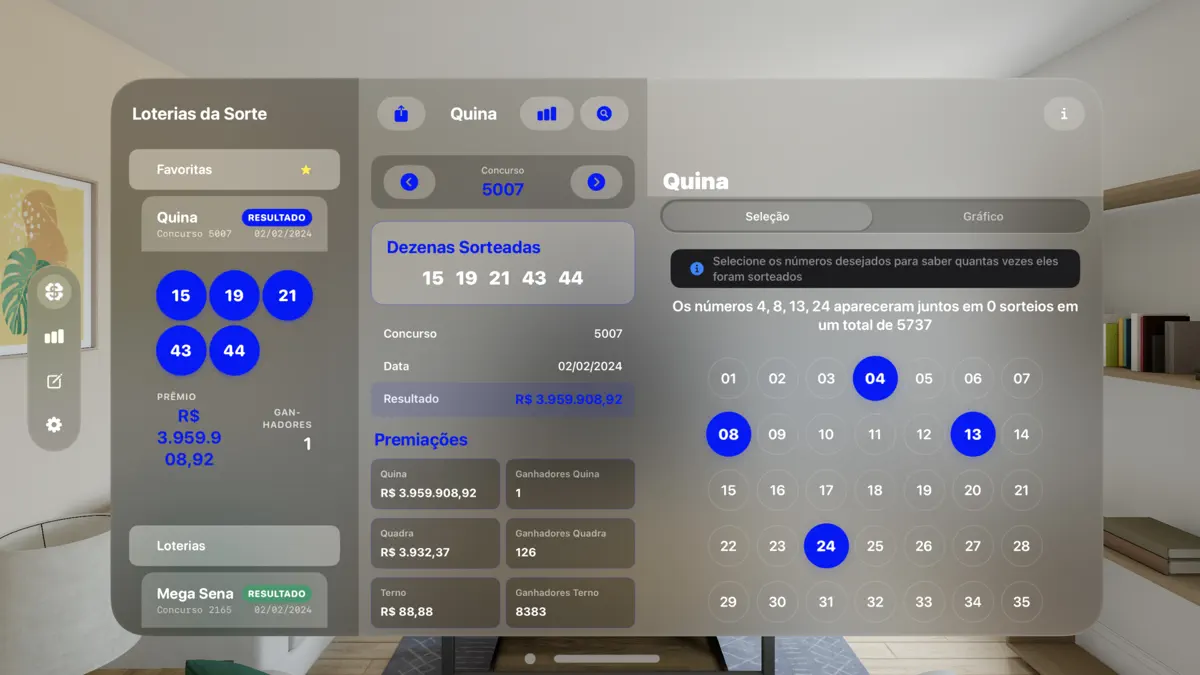This screenshot has height=675, width=1200.
Task: Click the Resultado R$ 3.959.908,92 row
Action: click(503, 399)
